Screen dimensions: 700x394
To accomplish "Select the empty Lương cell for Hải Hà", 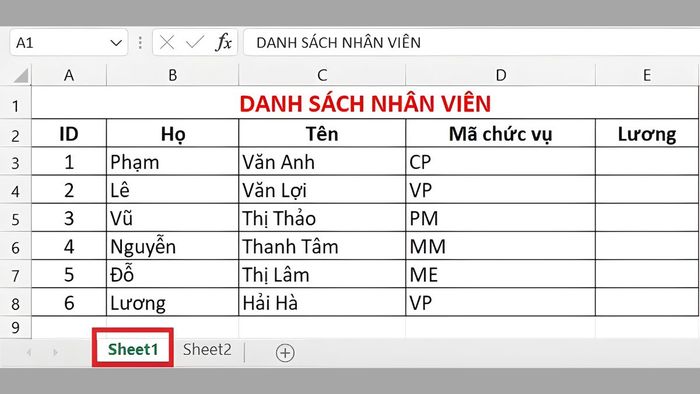I will [x=647, y=303].
